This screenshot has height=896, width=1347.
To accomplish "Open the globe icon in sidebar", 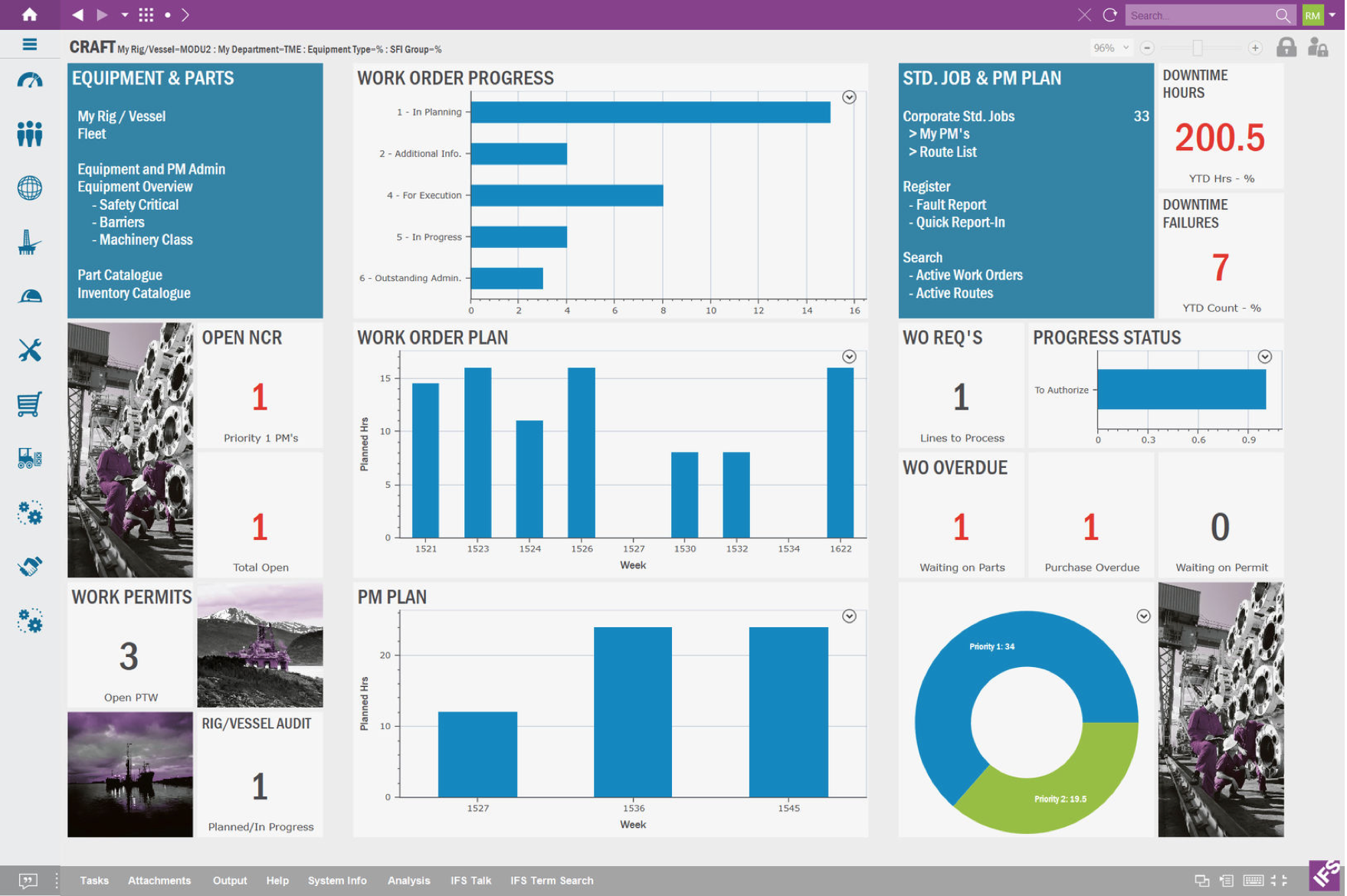I will (29, 188).
